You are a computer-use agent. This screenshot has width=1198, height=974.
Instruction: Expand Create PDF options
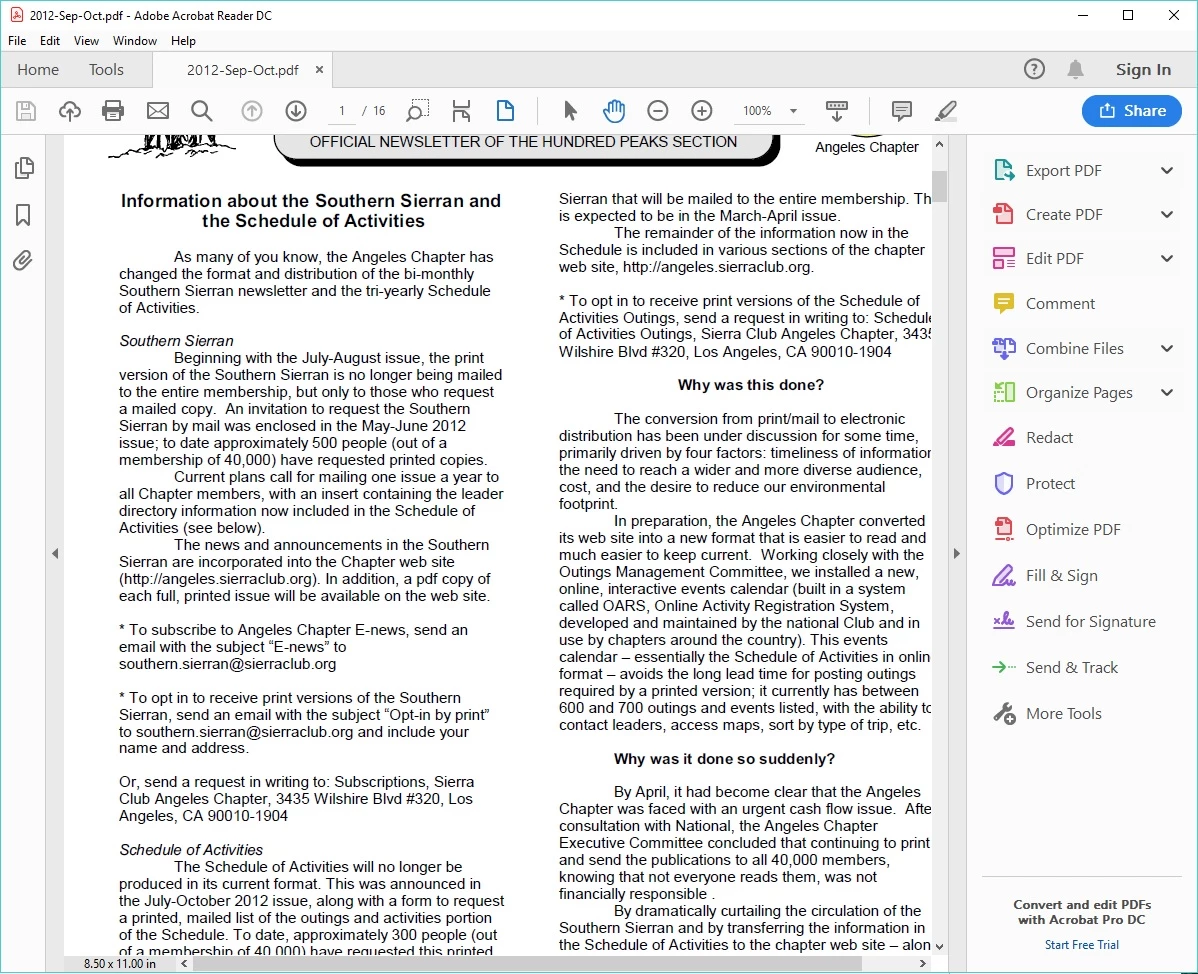point(1167,215)
